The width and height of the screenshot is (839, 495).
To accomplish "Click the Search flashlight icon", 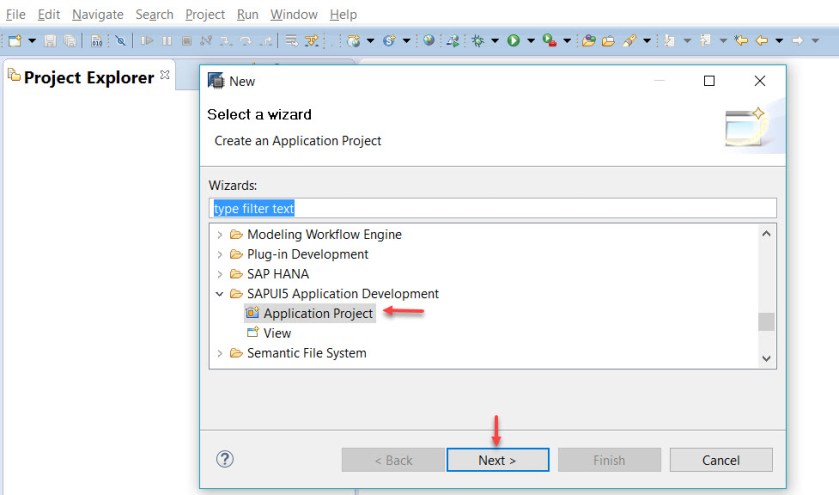I will (629, 41).
